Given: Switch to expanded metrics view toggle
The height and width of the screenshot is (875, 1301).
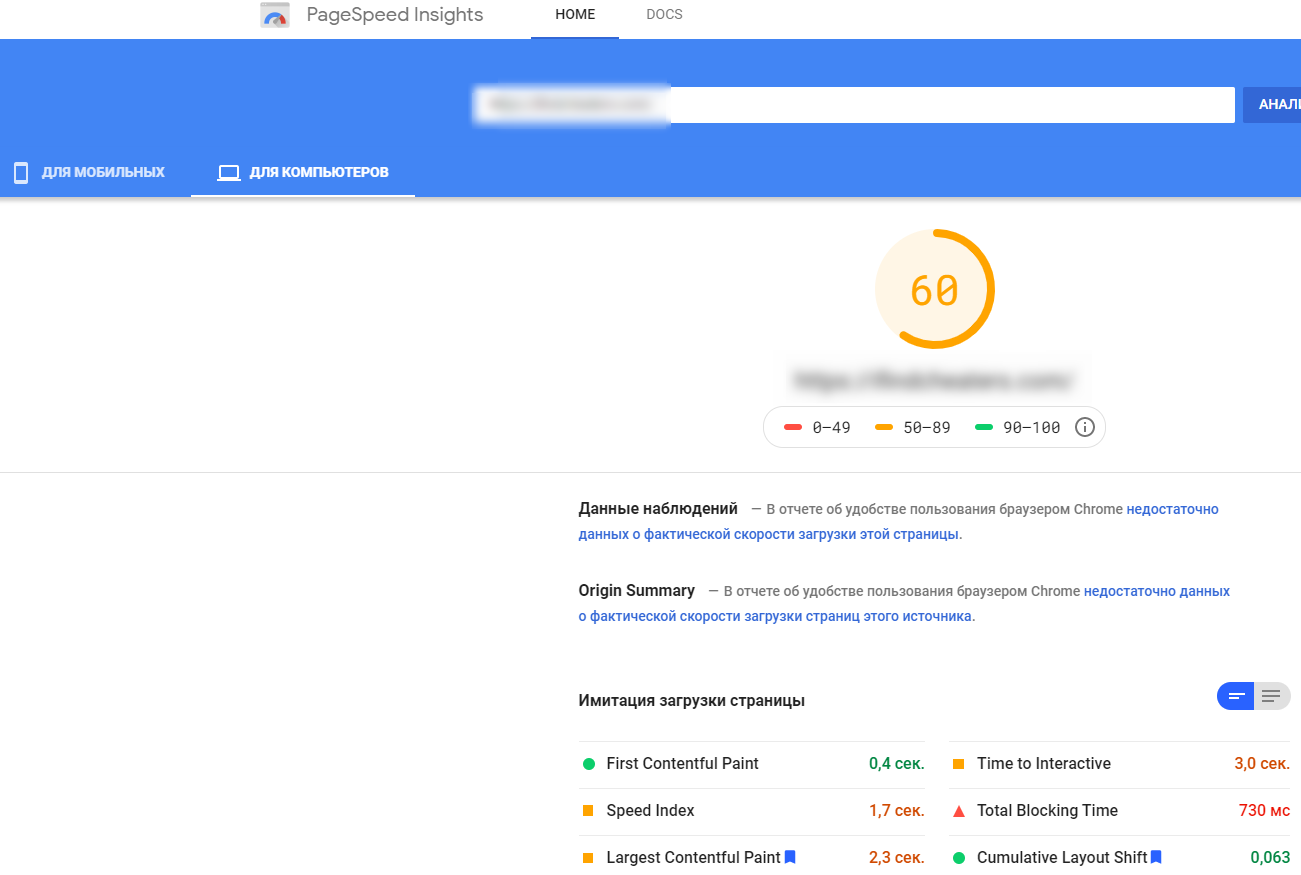Looking at the screenshot, I should point(1272,696).
